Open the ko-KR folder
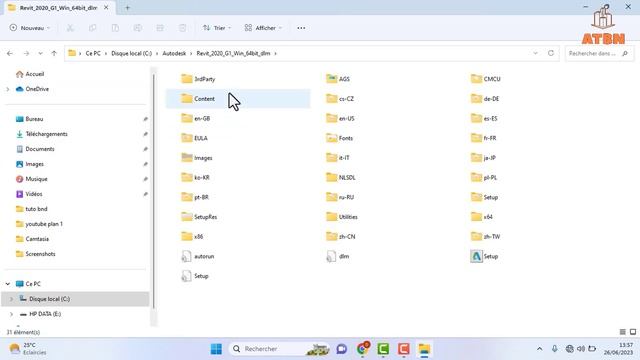The image size is (640, 360). 196,178
